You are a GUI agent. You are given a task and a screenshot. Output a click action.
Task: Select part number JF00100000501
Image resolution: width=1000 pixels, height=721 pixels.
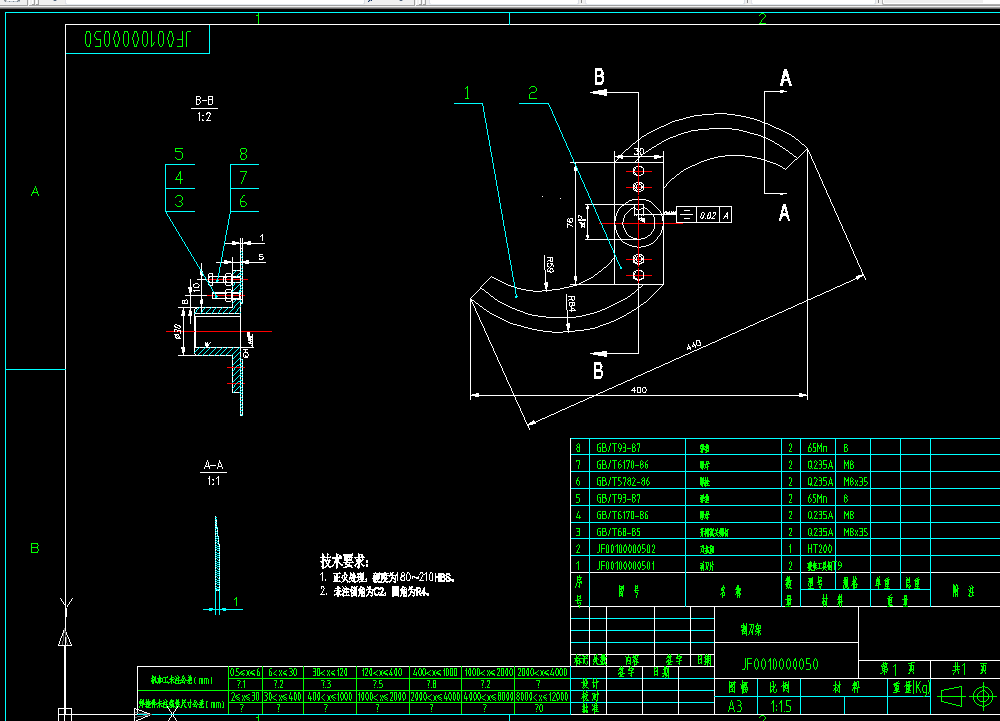(x=626, y=565)
